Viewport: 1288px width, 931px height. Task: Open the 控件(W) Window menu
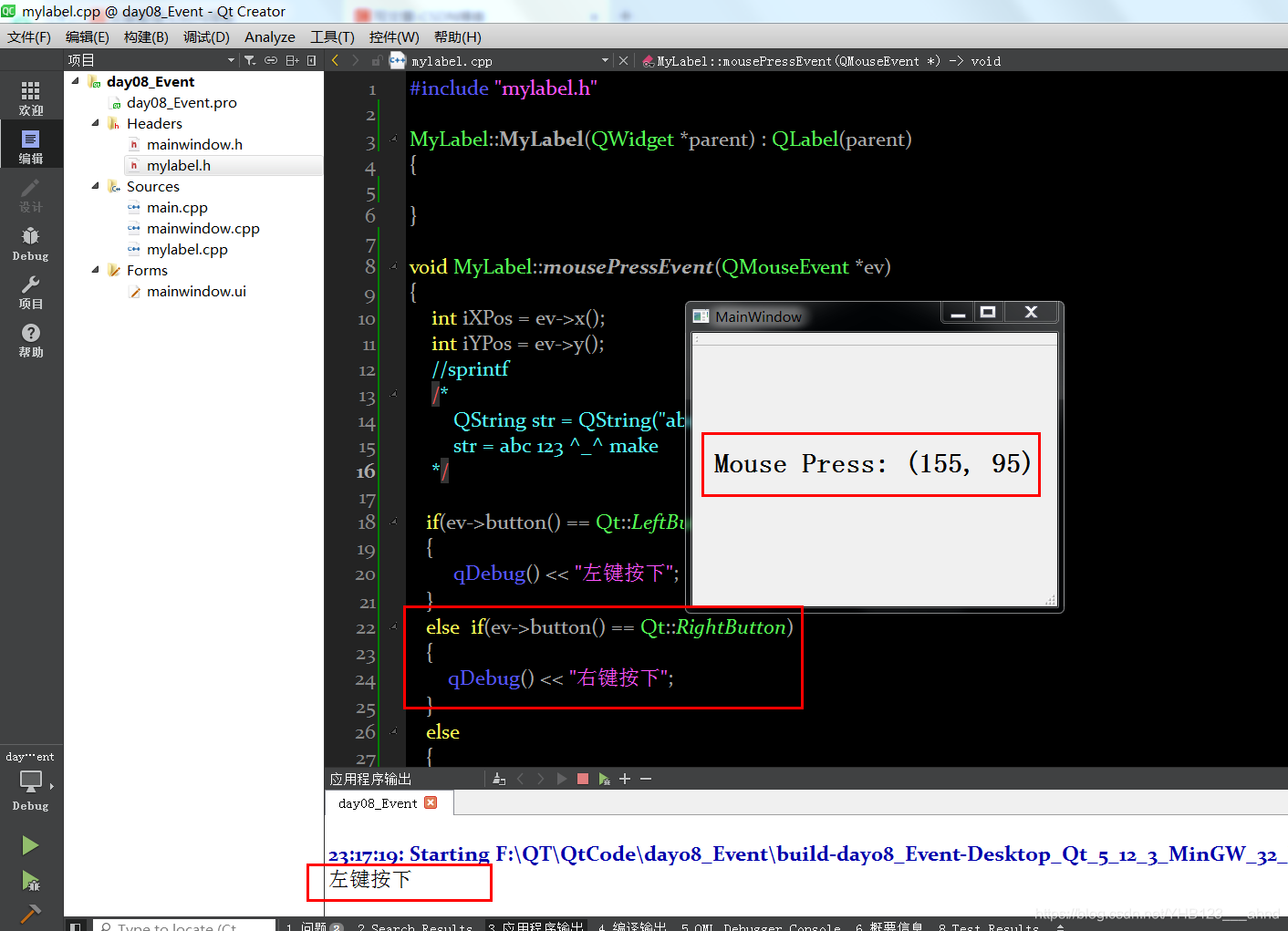(x=394, y=36)
